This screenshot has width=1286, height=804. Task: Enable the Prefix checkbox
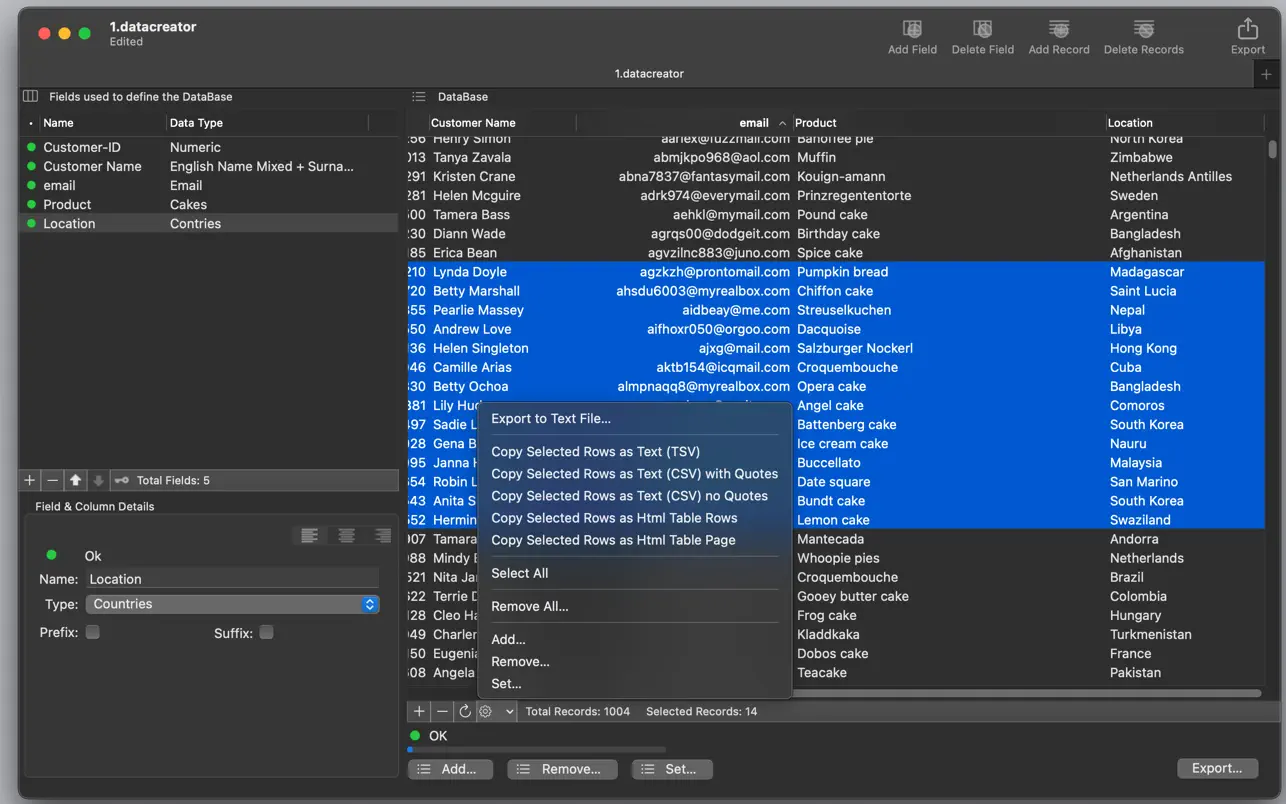click(93, 632)
